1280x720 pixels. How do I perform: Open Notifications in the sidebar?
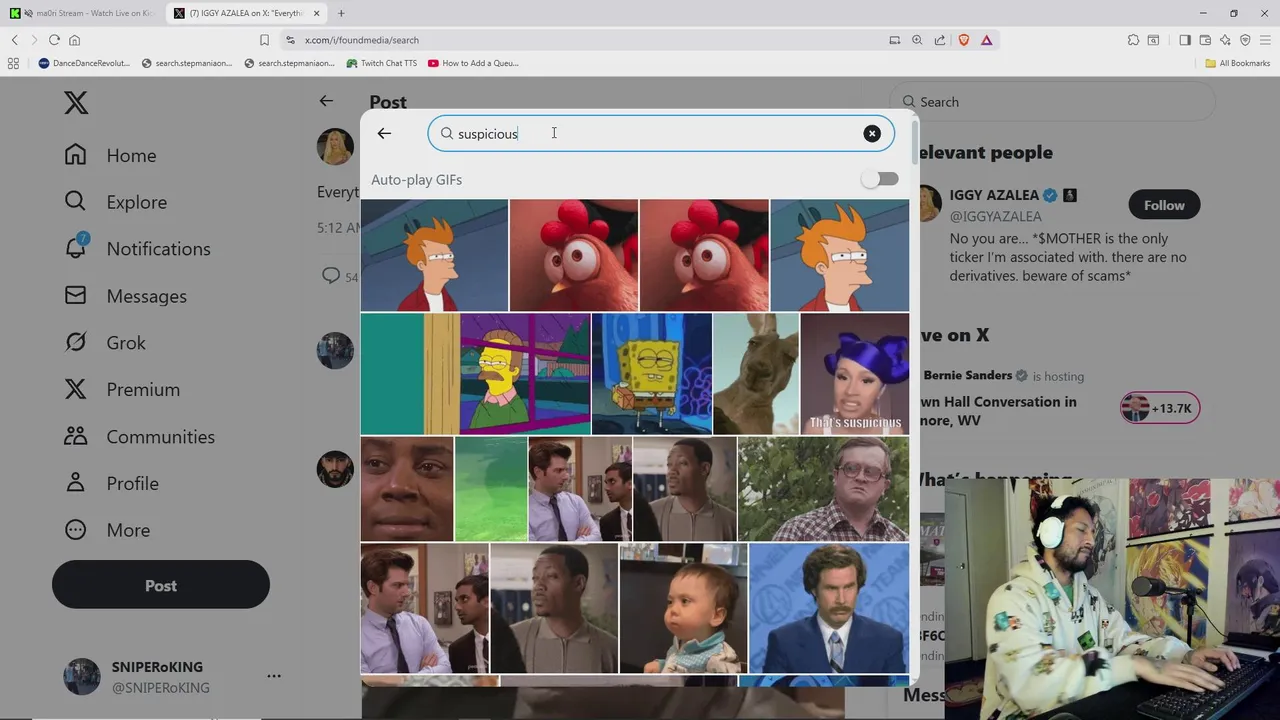click(x=138, y=249)
